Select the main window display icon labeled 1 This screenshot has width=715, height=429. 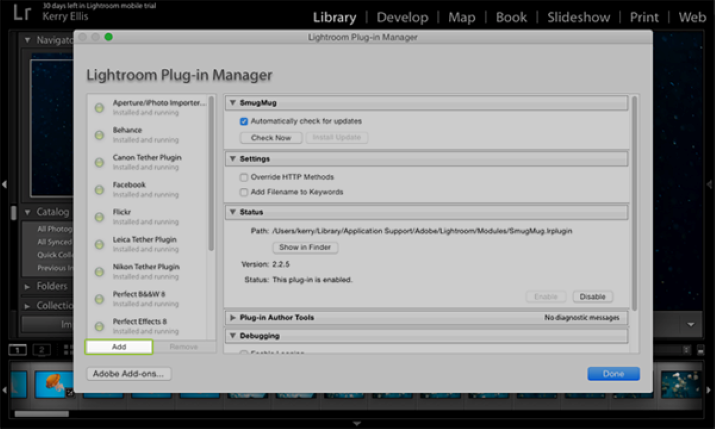(17, 350)
